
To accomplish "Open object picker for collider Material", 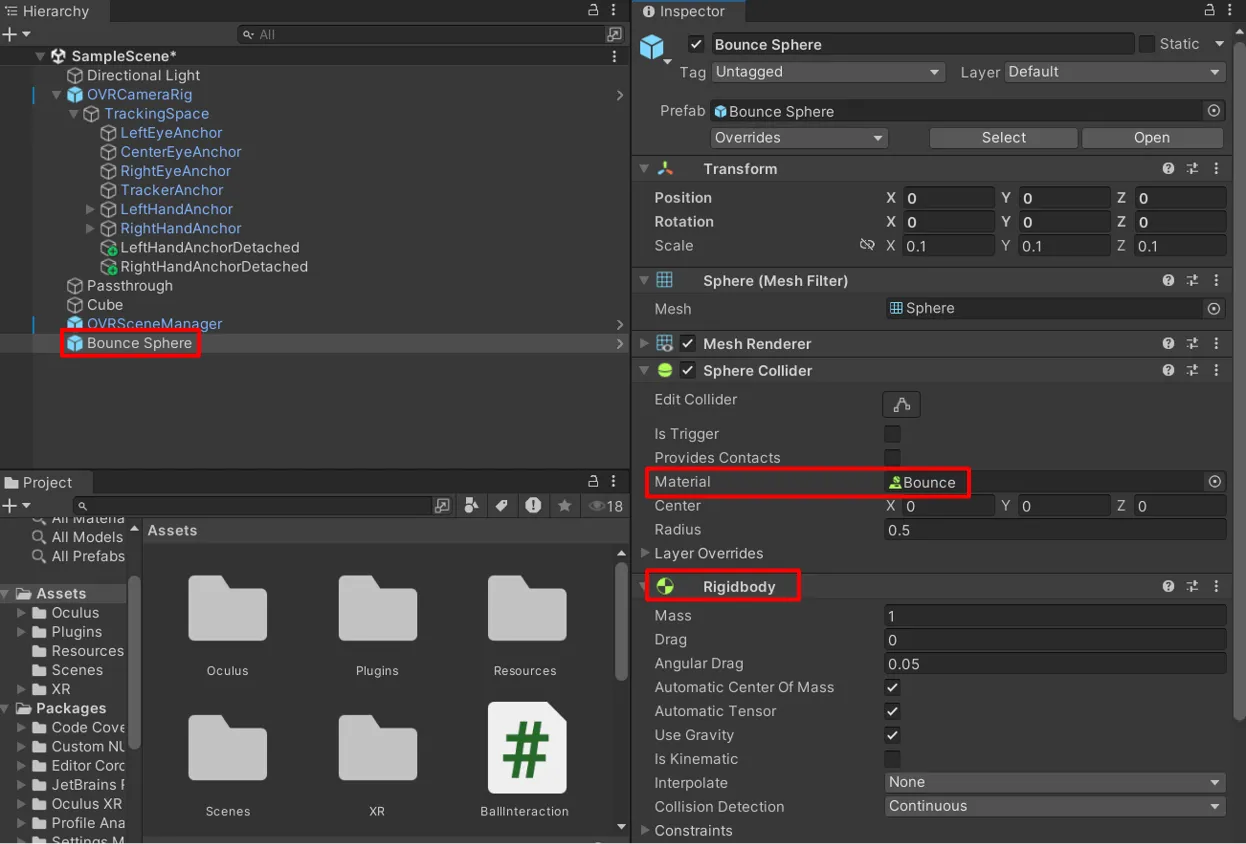I will coord(1214,482).
